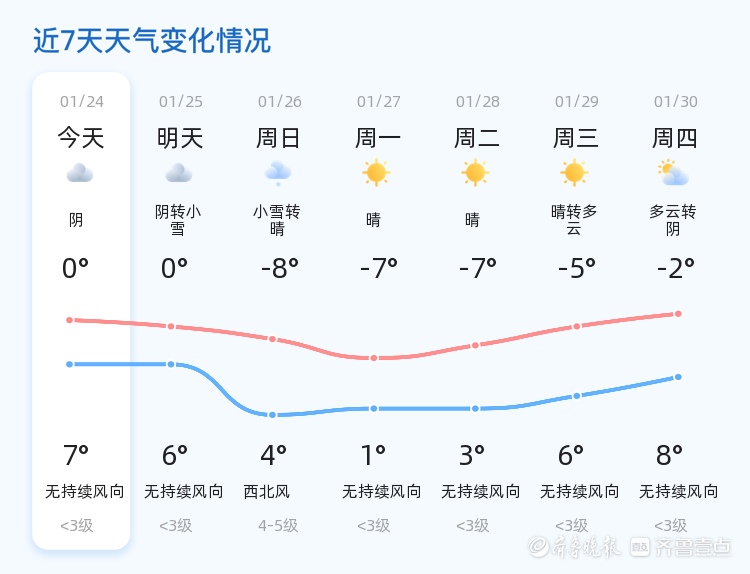750x574 pixels.
Task: Select the 明天 day label
Action: coord(180,138)
